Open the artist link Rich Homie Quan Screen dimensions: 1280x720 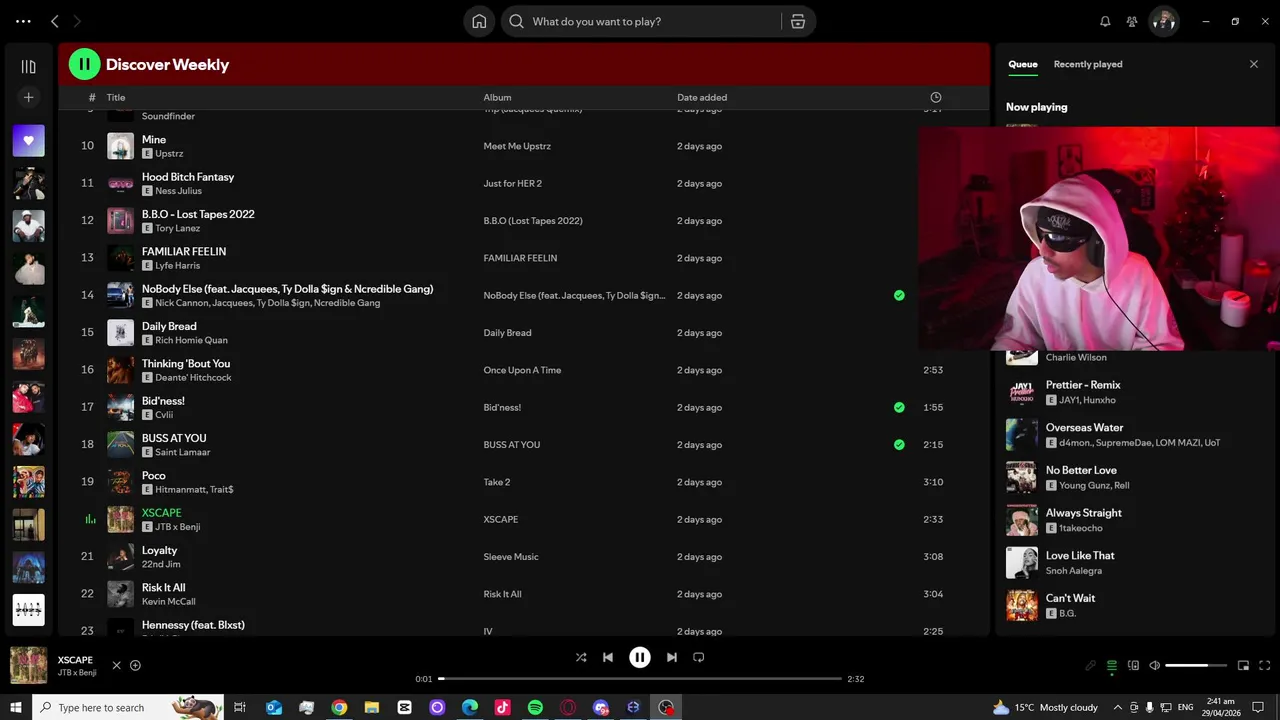point(191,340)
